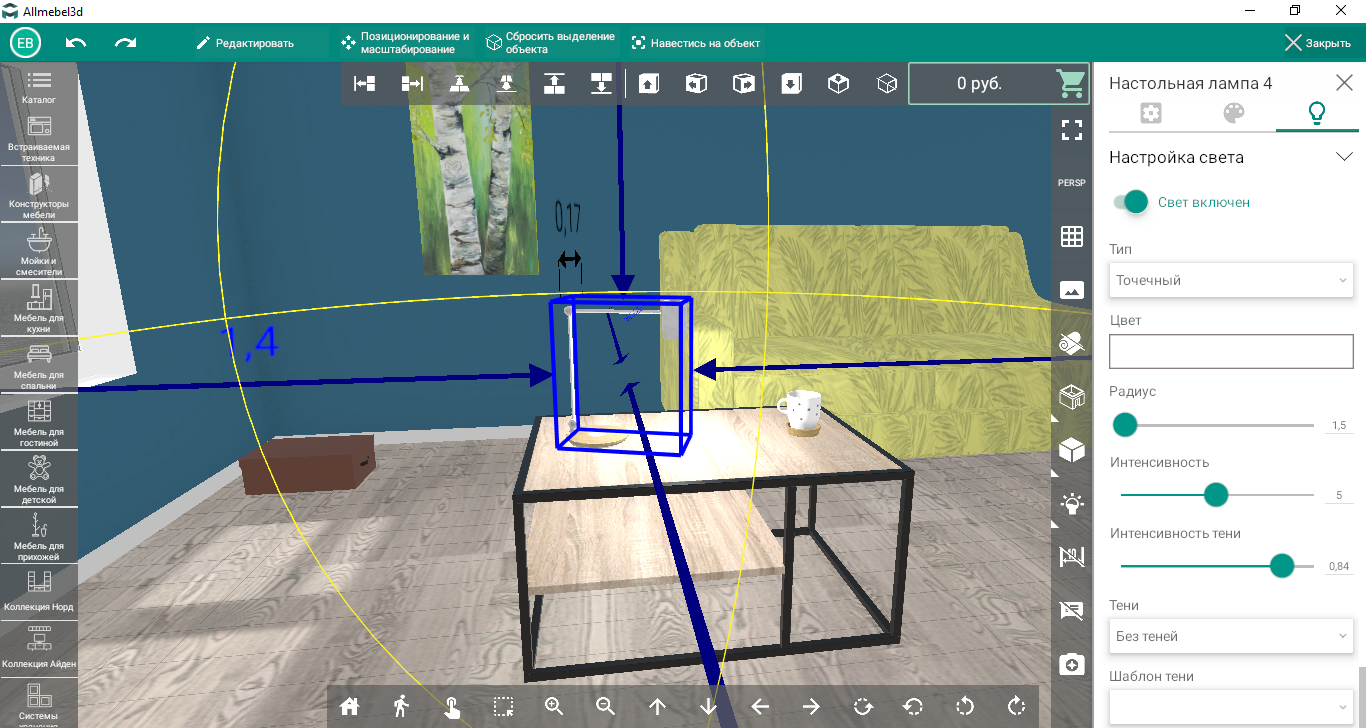Viewport: 1366px width, 728px height.
Task: Open the Шаблон тени dropdown
Action: point(1231,706)
